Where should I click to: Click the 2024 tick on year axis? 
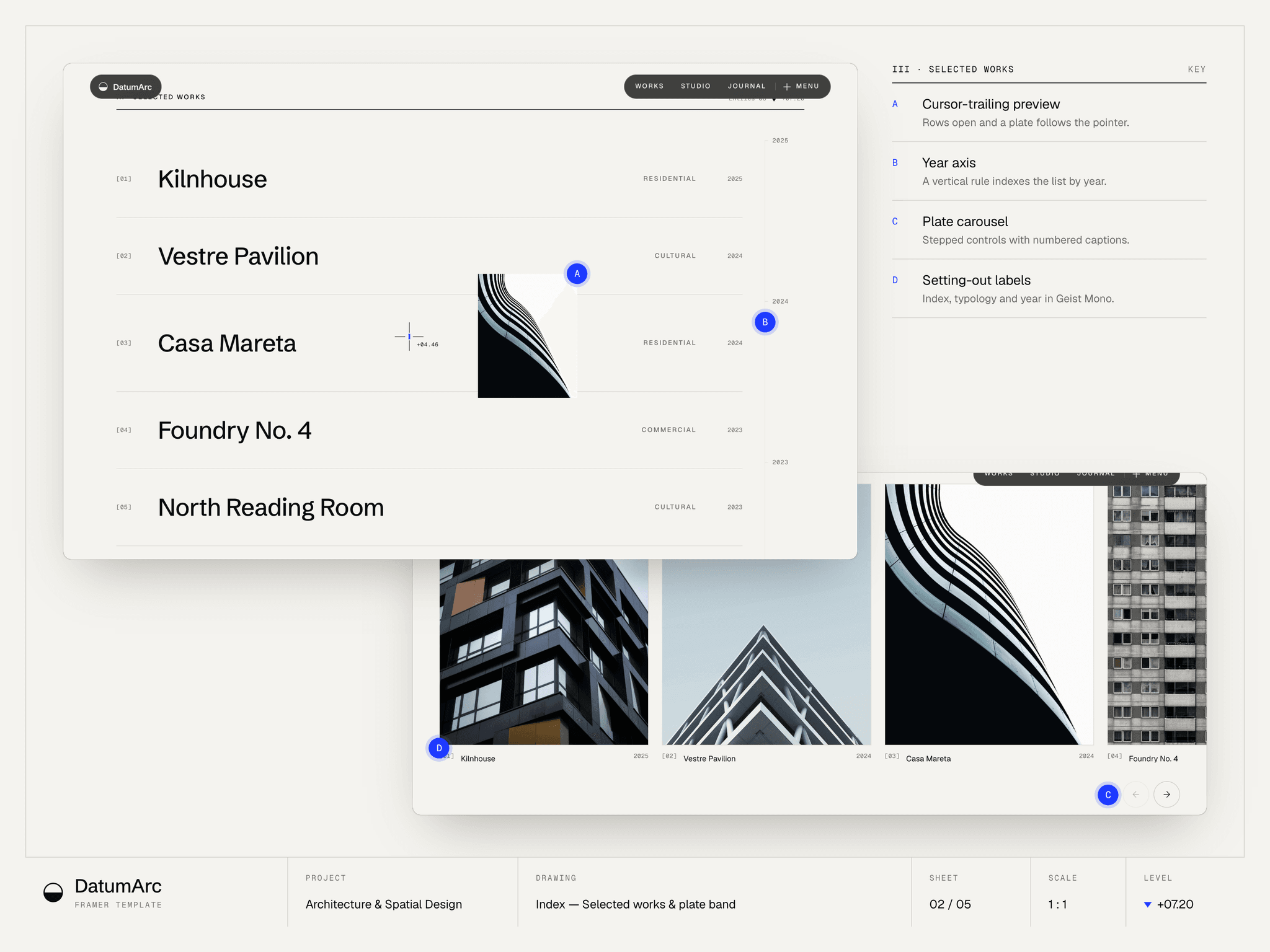pyautogui.click(x=779, y=301)
